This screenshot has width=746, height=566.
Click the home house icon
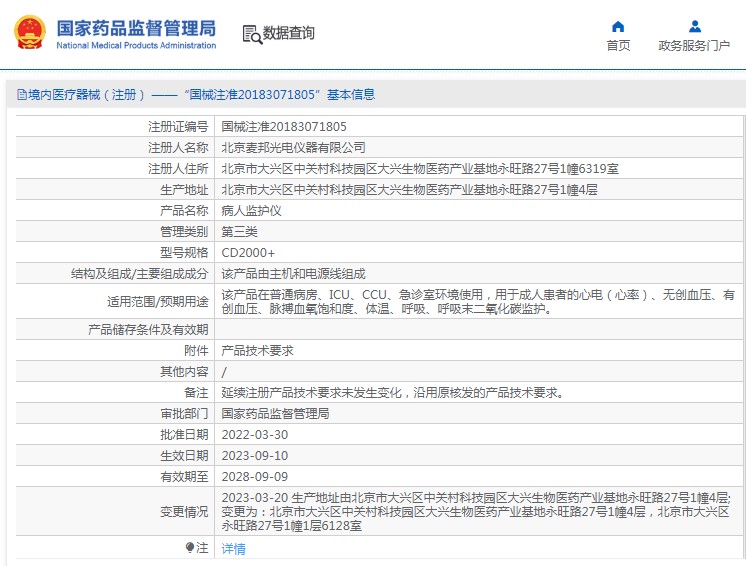click(618, 26)
